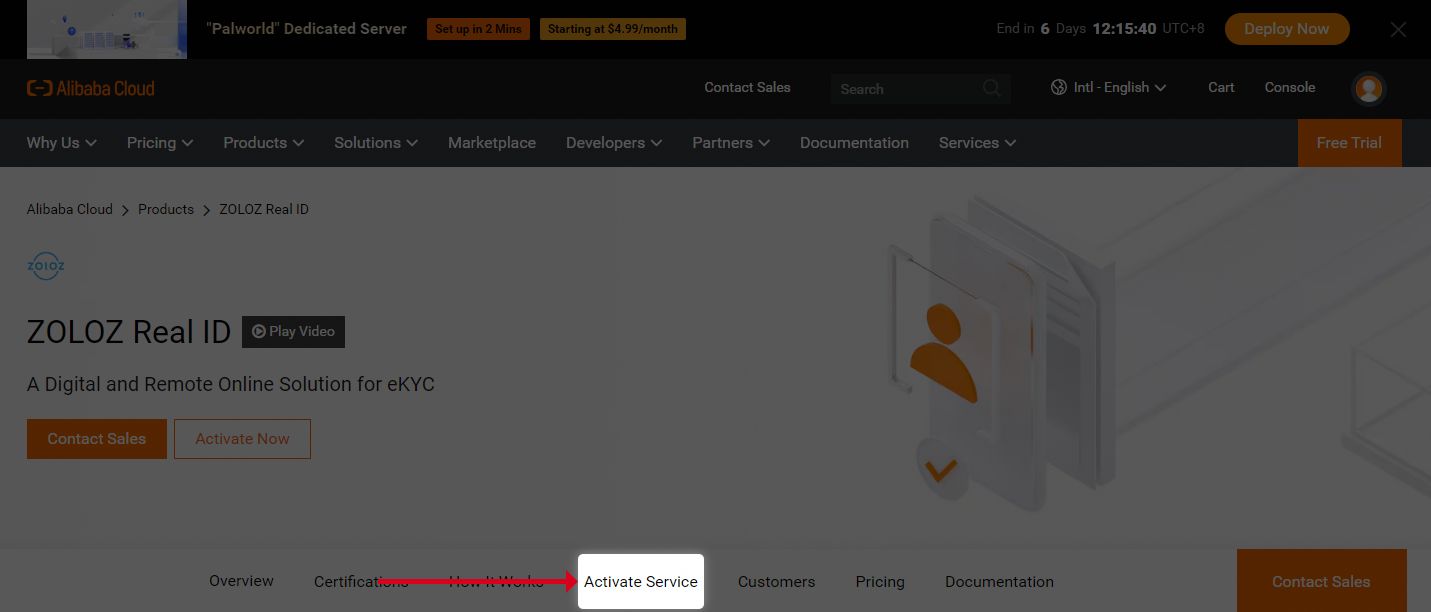Click the Products breadcrumb link

click(166, 209)
